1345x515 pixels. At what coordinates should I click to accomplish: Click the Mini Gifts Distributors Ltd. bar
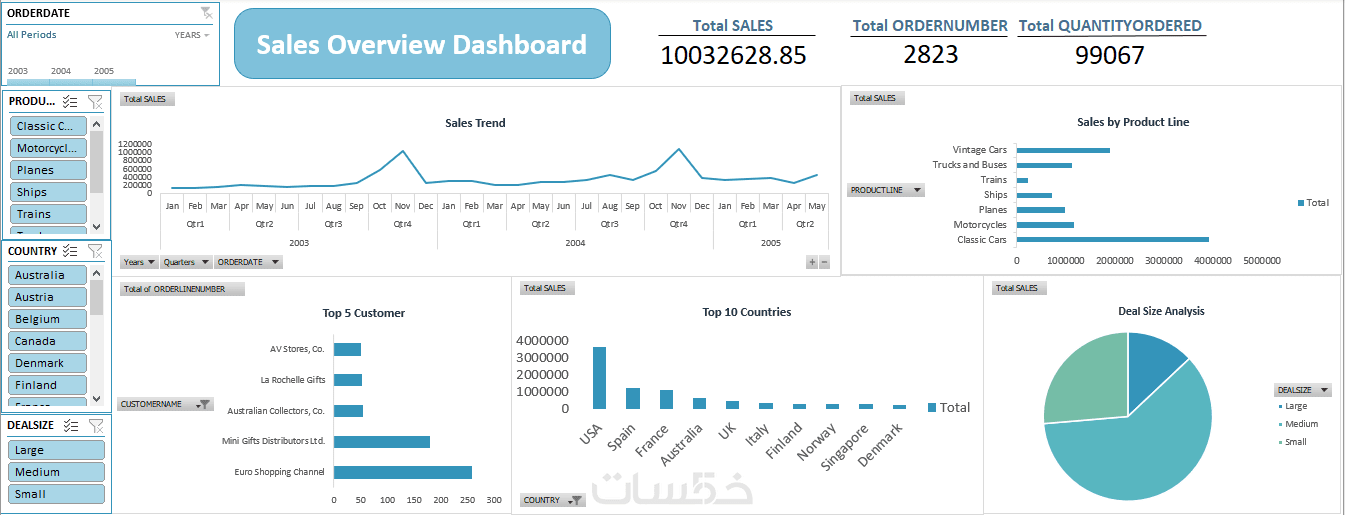(x=382, y=441)
